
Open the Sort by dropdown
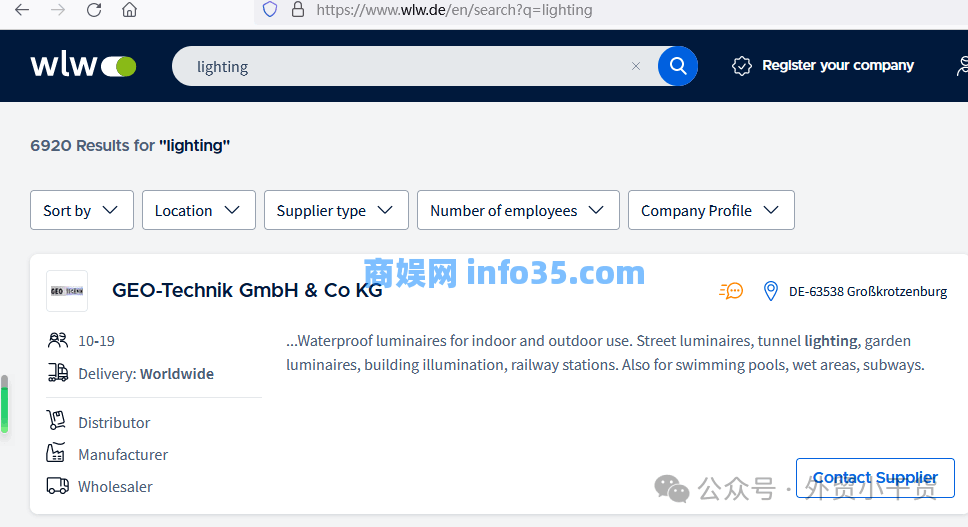pos(81,210)
